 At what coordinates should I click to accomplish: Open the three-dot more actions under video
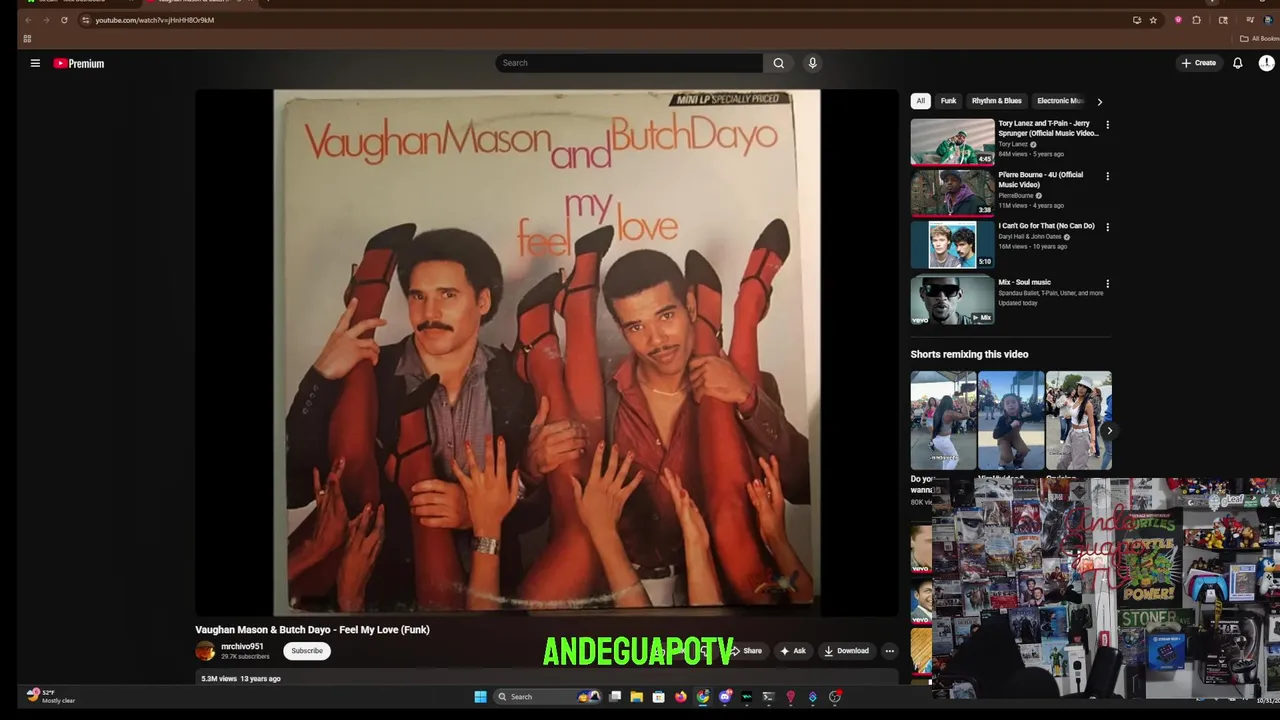click(x=889, y=651)
